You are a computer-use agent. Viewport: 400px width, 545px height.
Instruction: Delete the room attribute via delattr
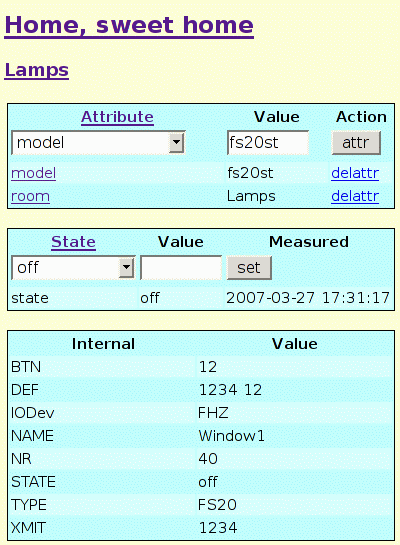click(x=355, y=196)
